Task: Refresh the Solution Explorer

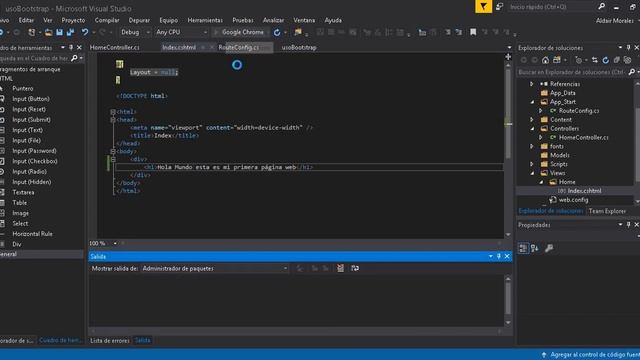Action: tap(606, 60)
